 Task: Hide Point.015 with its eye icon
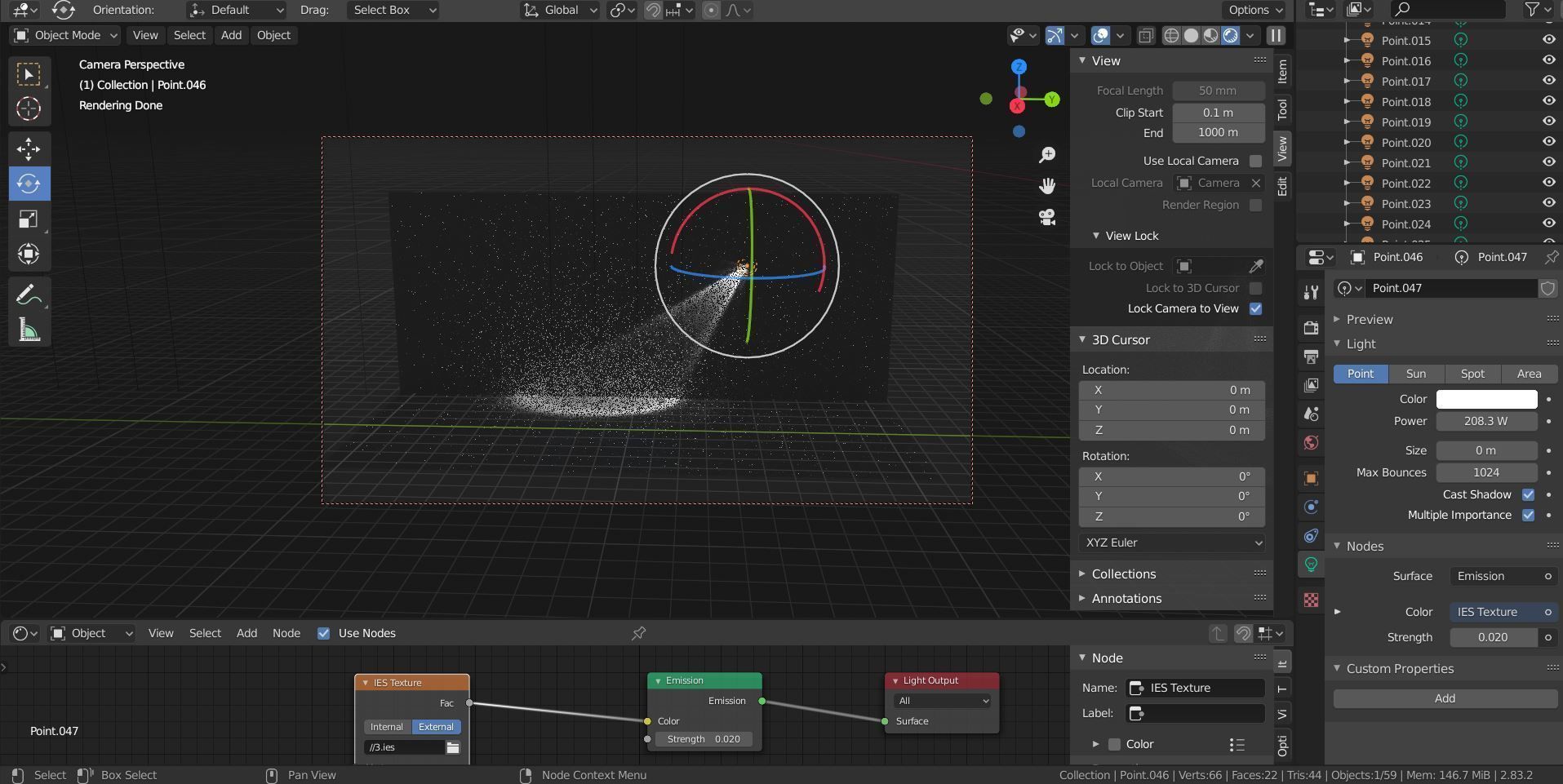coord(1548,40)
